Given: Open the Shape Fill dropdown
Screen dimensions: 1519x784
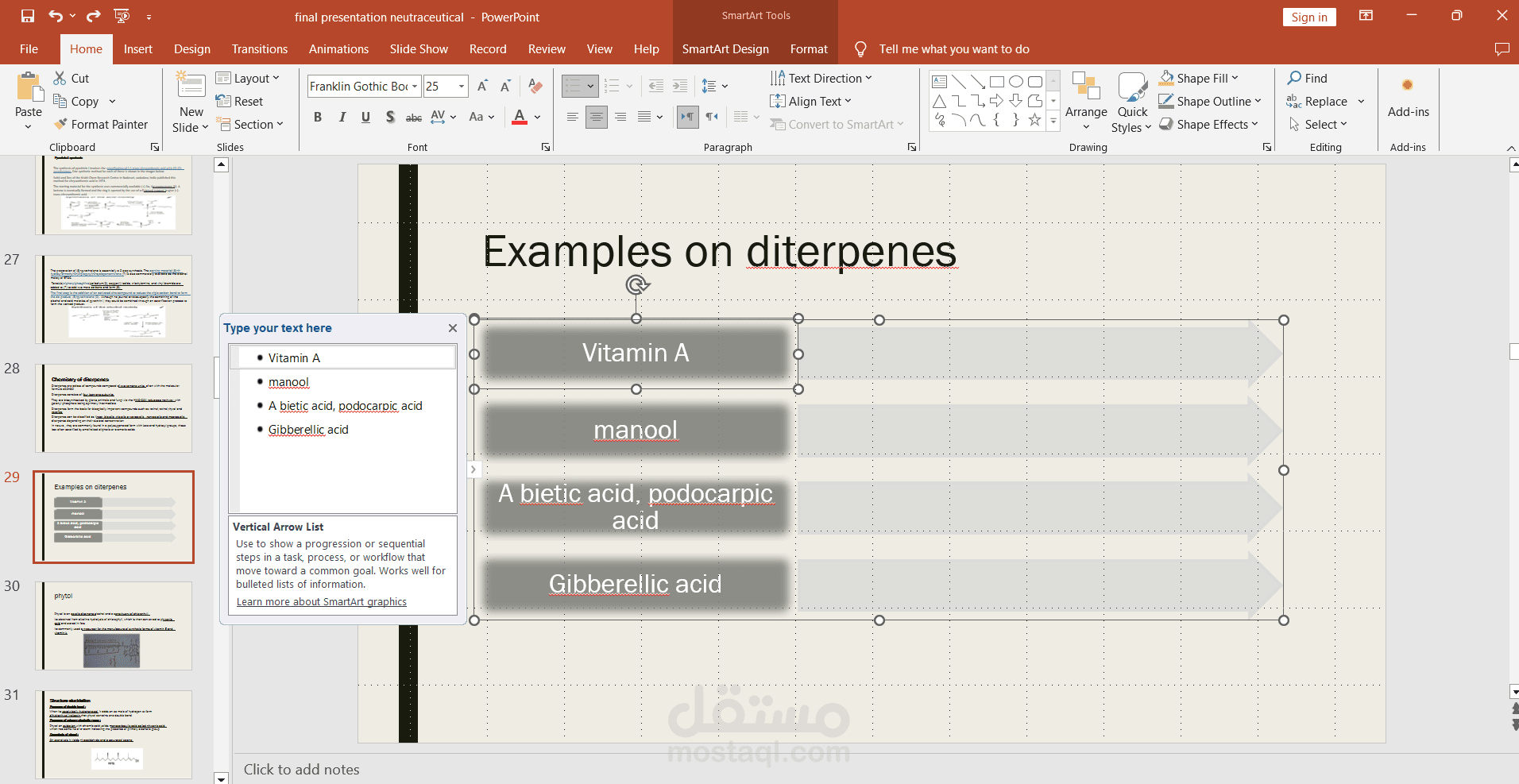Looking at the screenshot, I should click(1235, 78).
